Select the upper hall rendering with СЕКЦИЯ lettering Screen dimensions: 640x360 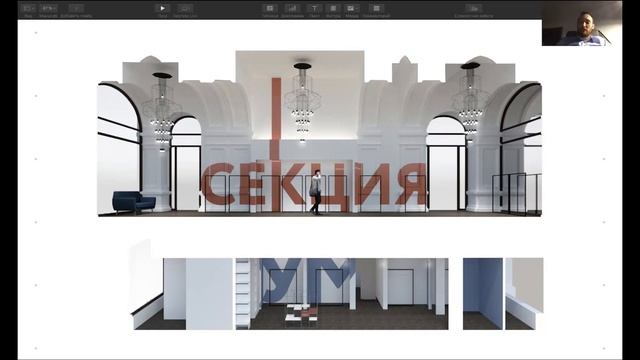(320, 133)
